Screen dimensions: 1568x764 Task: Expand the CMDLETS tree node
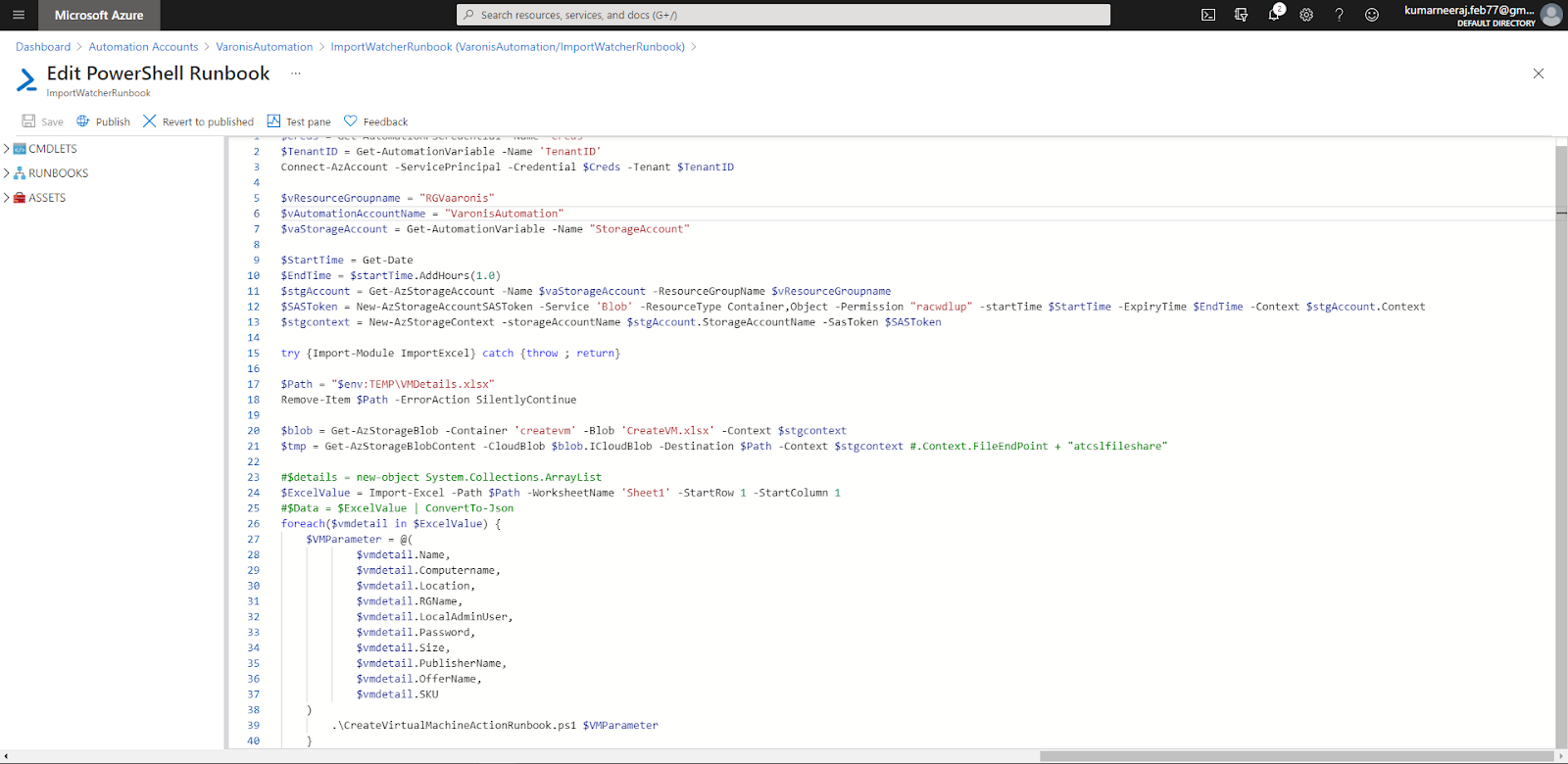[x=7, y=149]
